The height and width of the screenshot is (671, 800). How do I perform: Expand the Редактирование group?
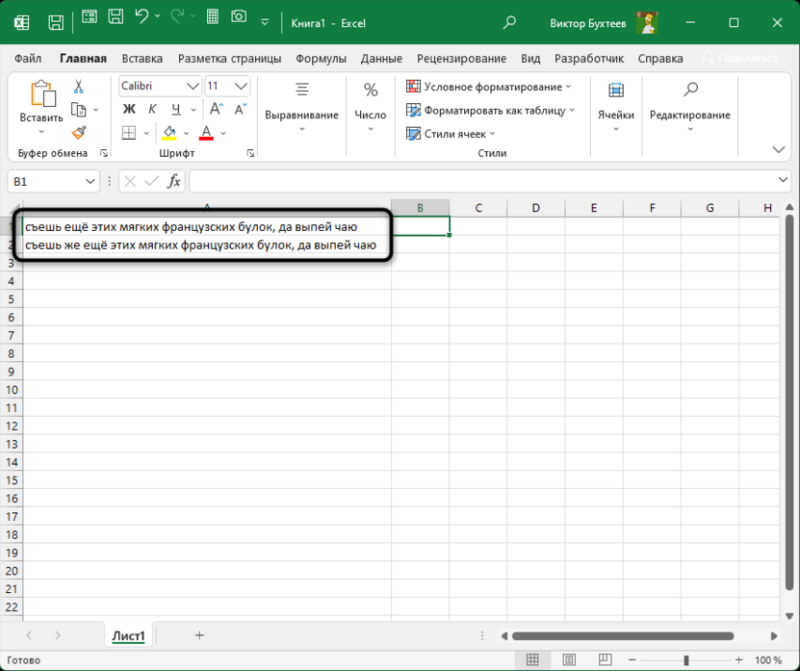690,107
